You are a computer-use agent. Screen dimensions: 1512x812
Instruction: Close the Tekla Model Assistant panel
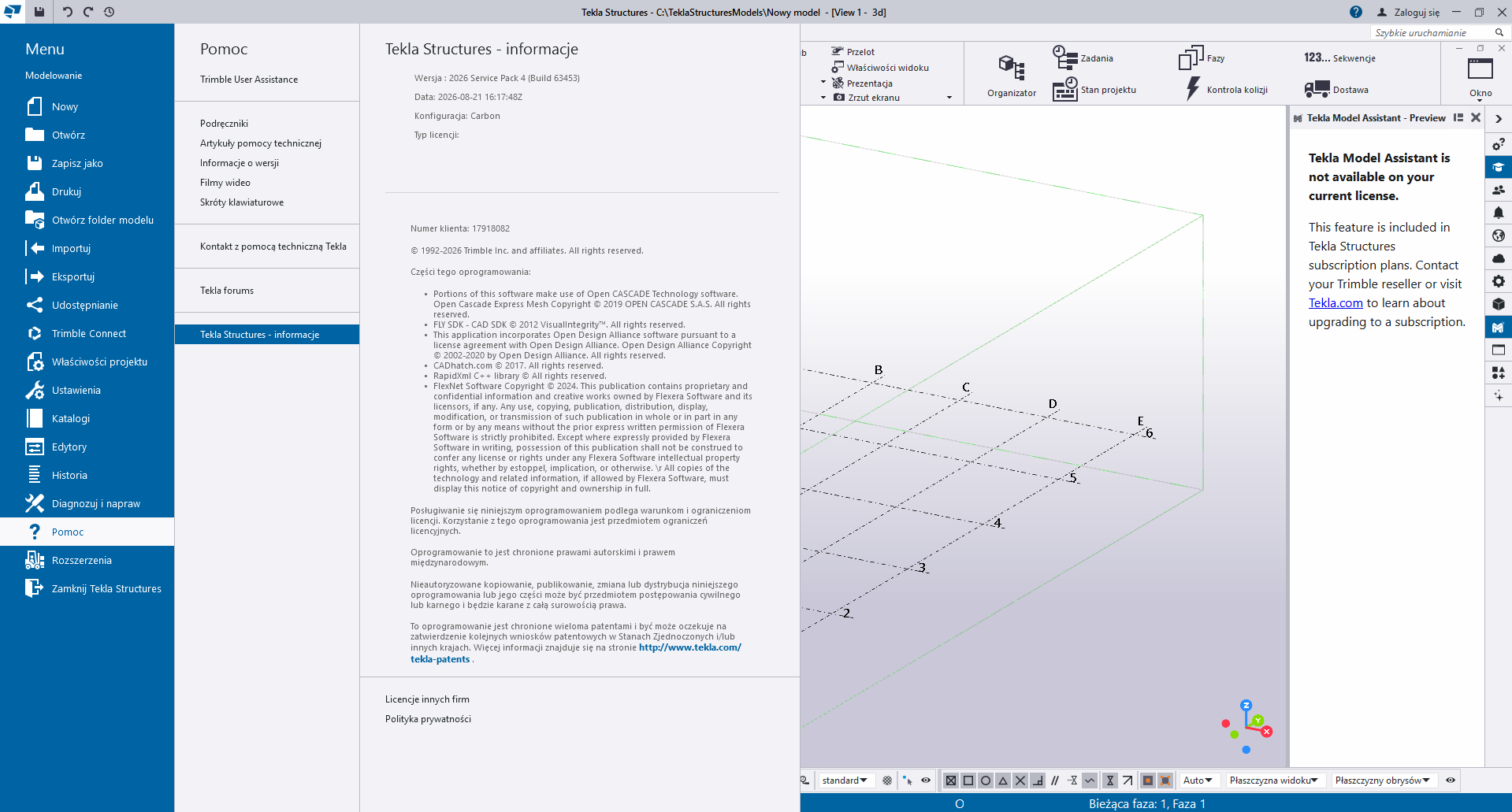point(1476,118)
